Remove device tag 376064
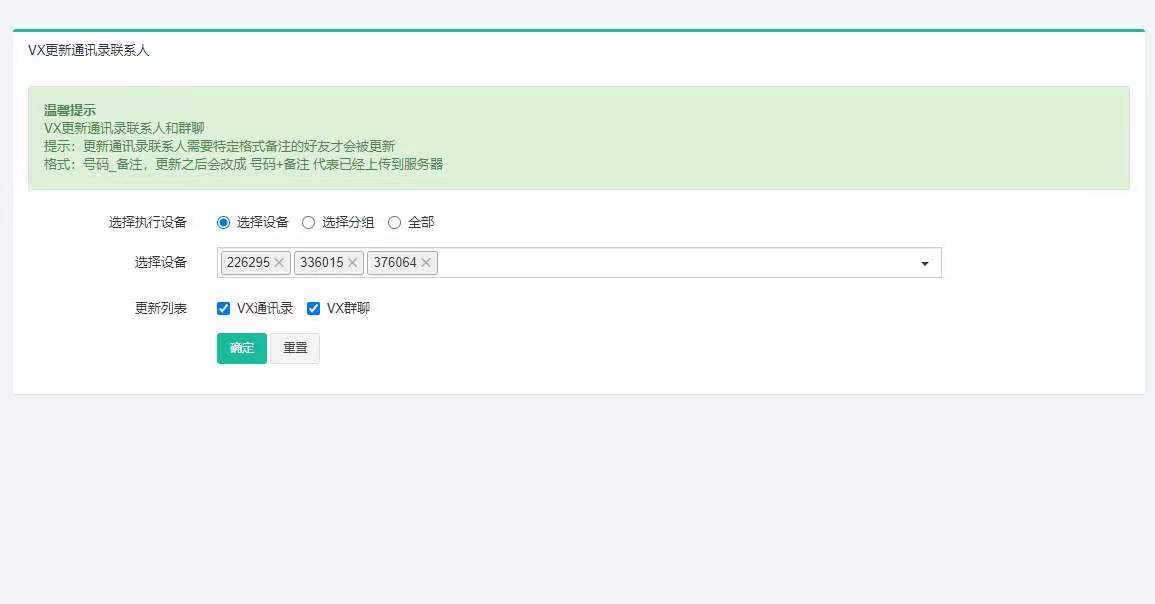1155x604 pixels. point(426,263)
